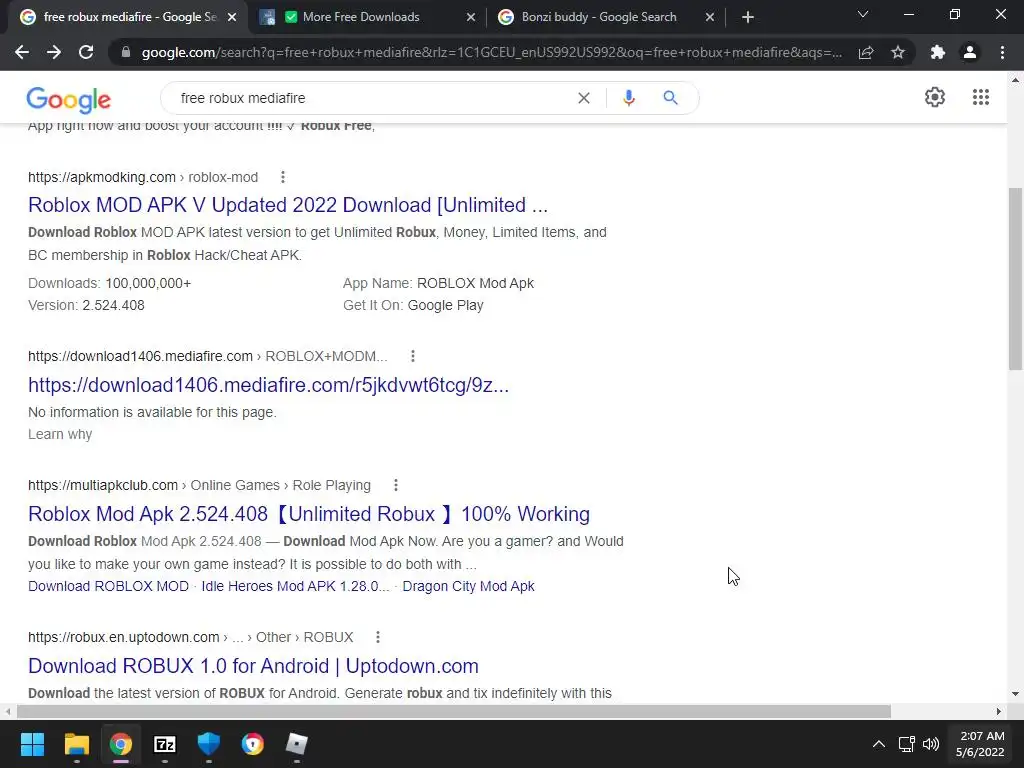Viewport: 1024px width, 768px height.
Task: Open options for apkmodking.com result
Action: tap(283, 177)
